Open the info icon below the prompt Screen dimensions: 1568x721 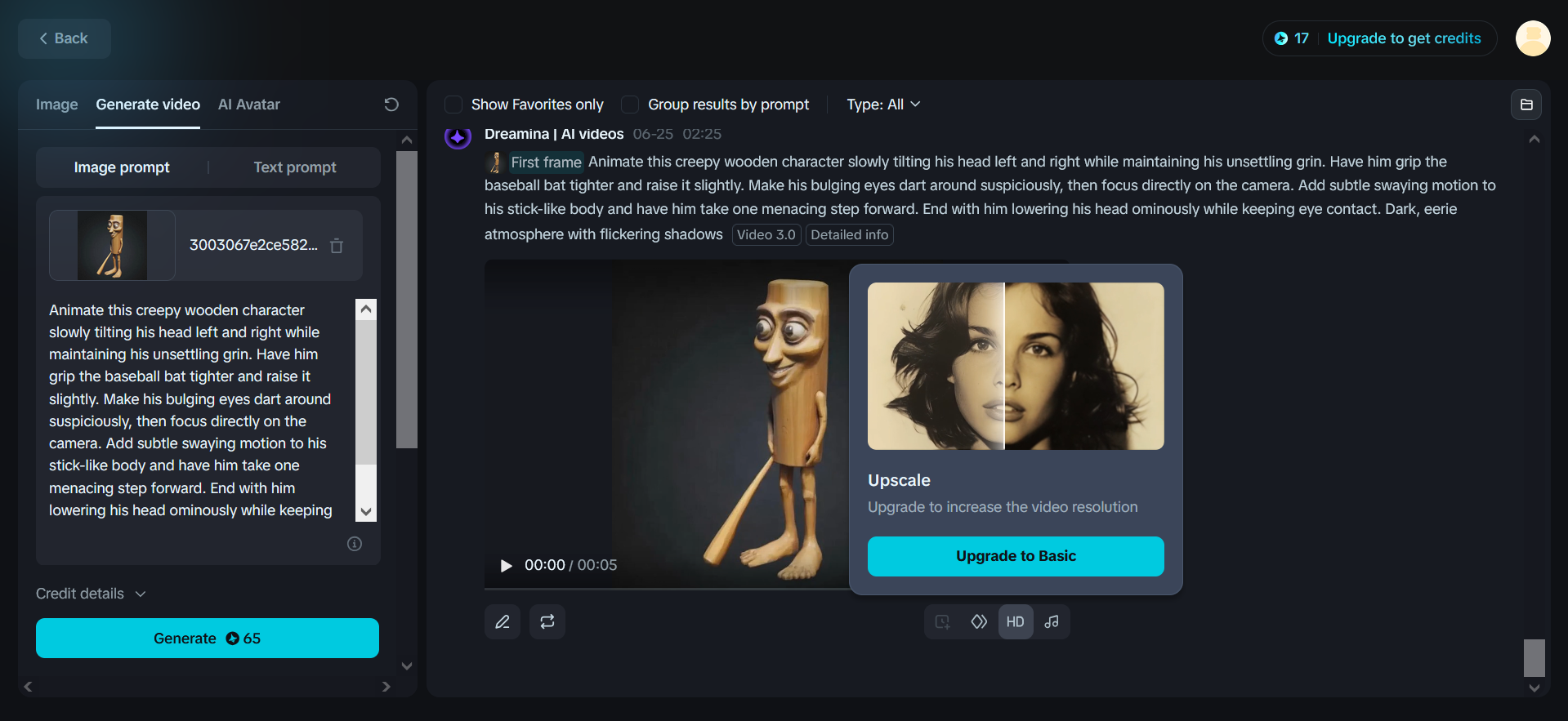[x=355, y=544]
